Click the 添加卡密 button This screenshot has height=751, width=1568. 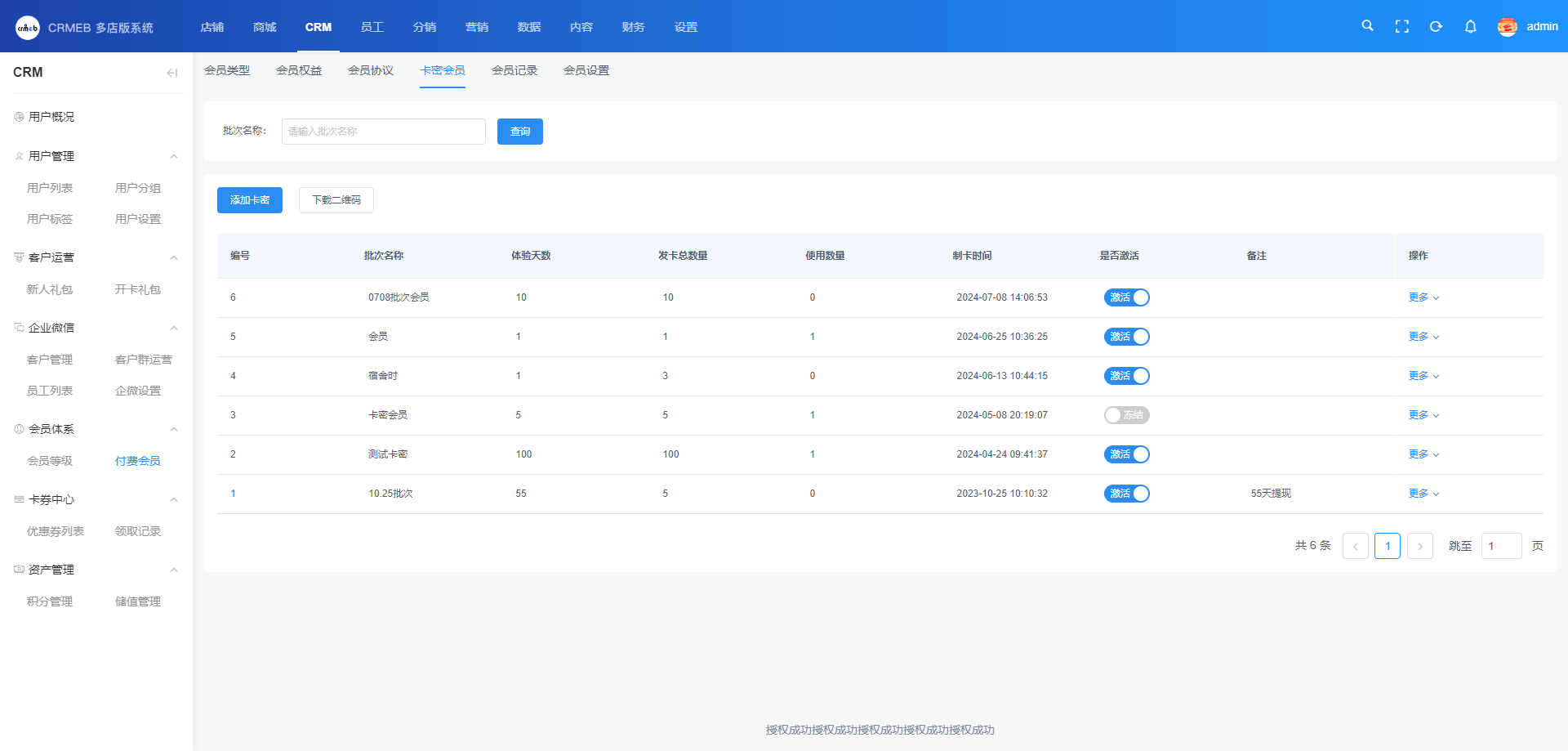[250, 200]
